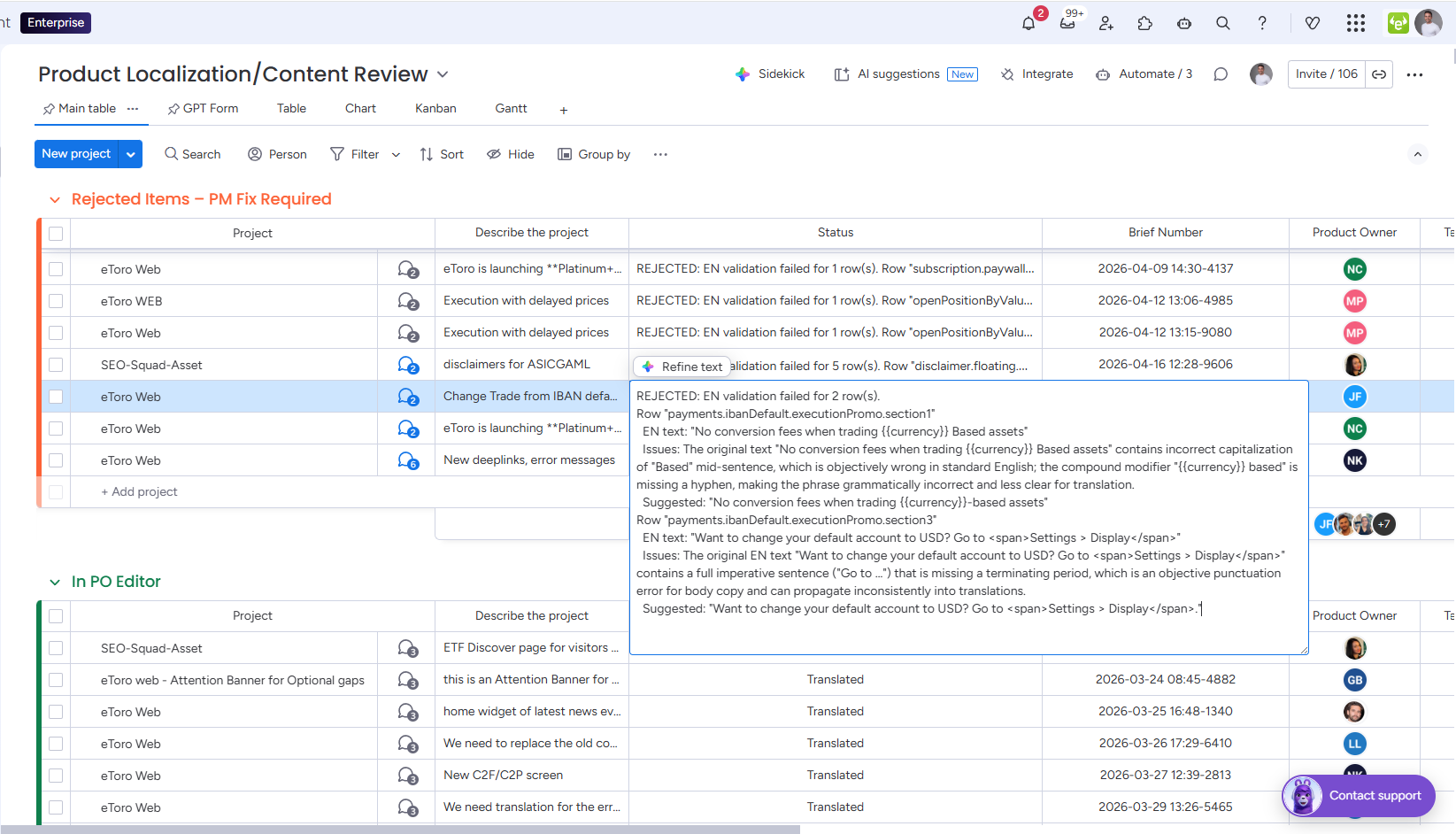Select all items in Rejected Items group

click(56, 234)
